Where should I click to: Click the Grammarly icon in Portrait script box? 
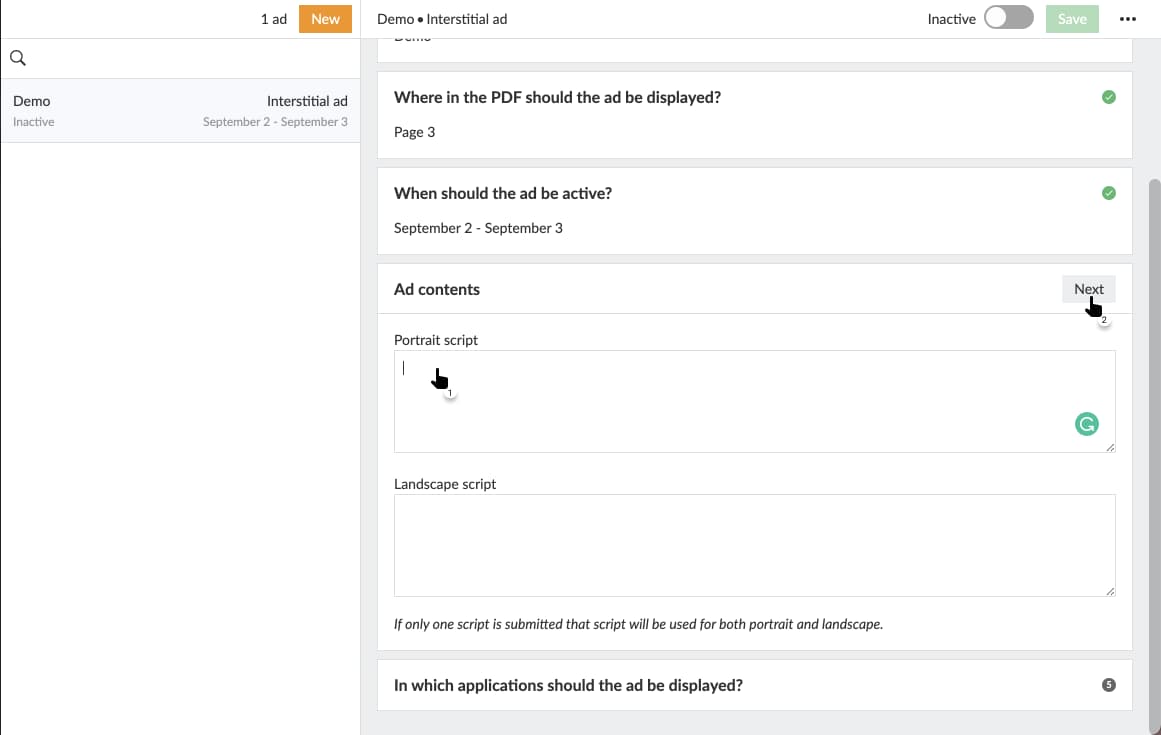[1087, 424]
